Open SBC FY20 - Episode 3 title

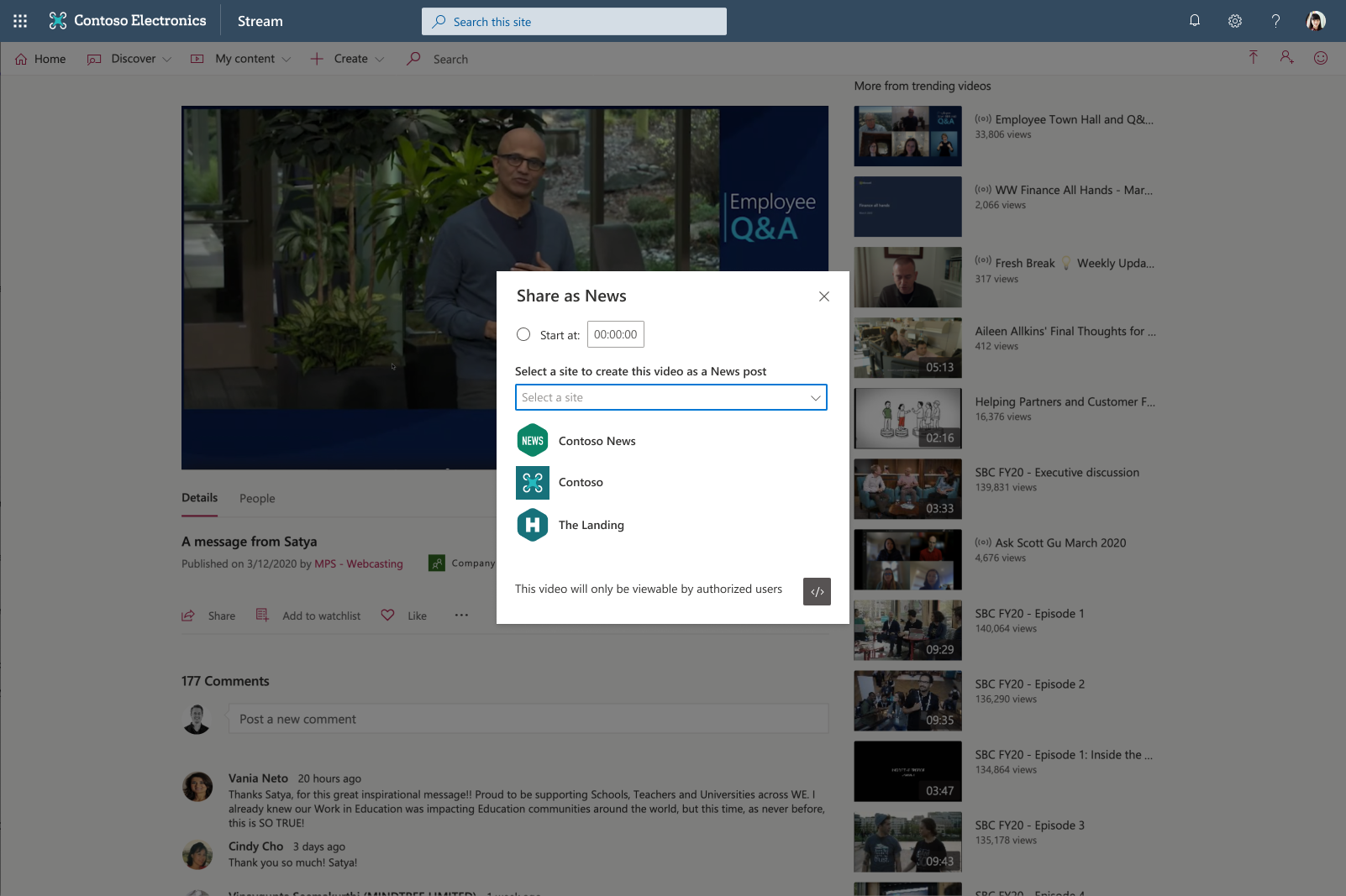tap(1030, 825)
